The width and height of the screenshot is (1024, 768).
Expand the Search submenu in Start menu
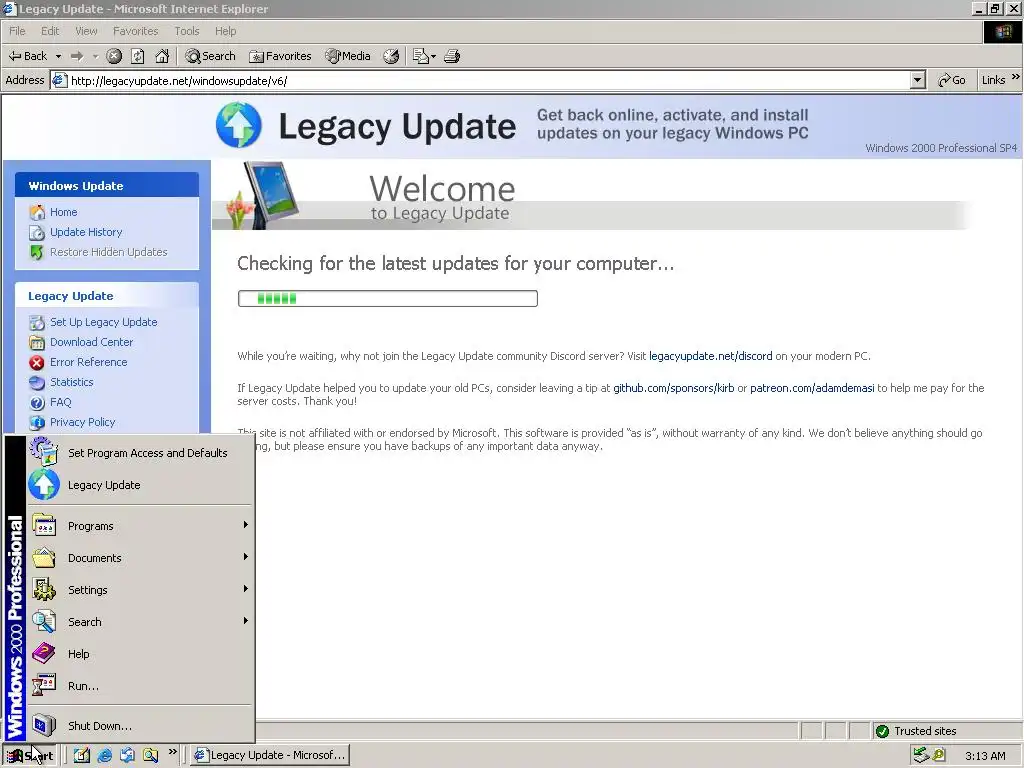click(140, 622)
